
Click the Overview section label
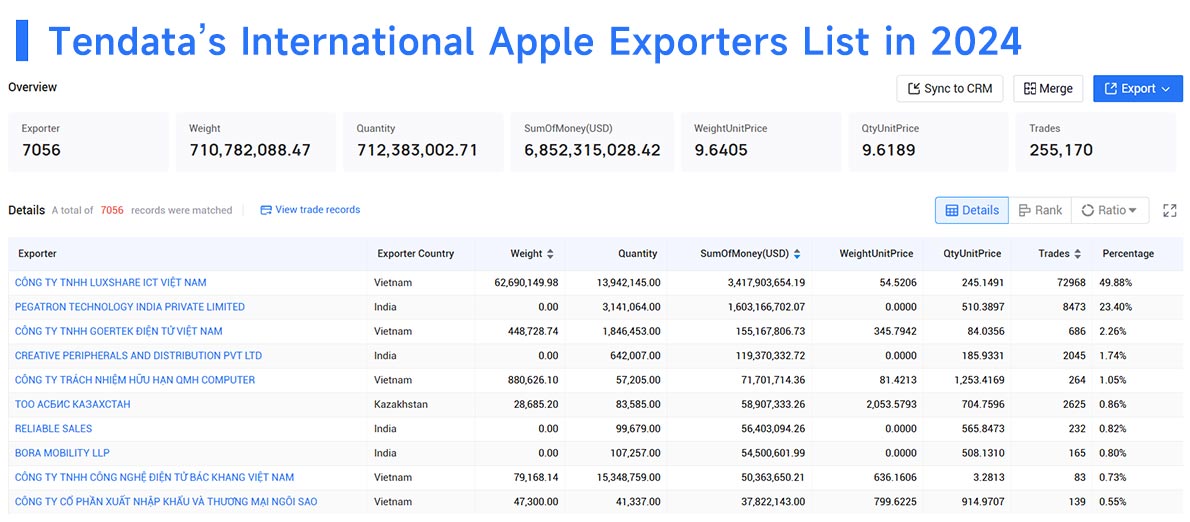[33, 87]
